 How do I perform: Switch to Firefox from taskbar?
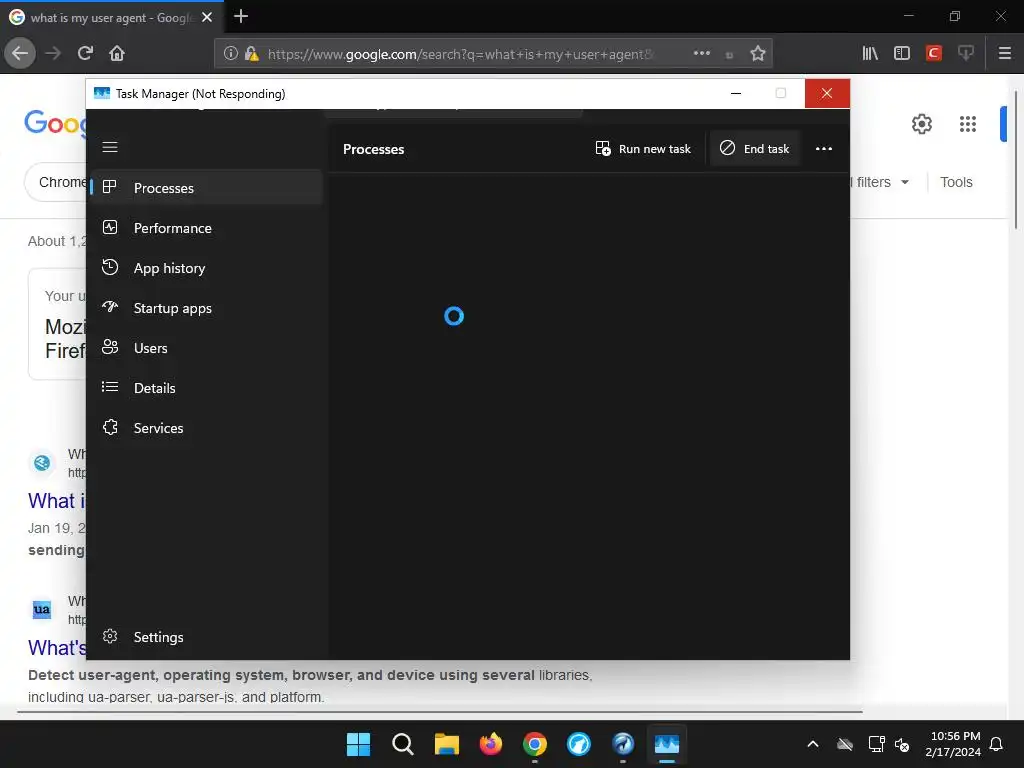coord(490,744)
